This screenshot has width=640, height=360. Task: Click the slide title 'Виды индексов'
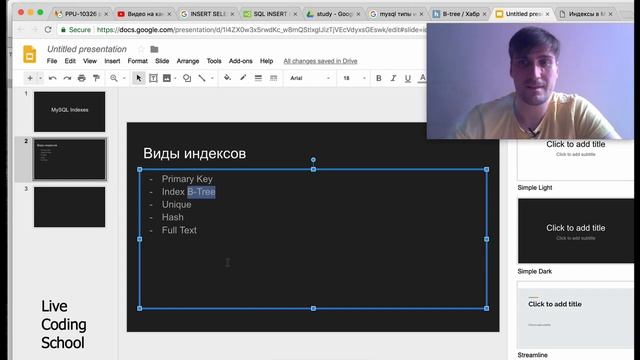(x=195, y=153)
